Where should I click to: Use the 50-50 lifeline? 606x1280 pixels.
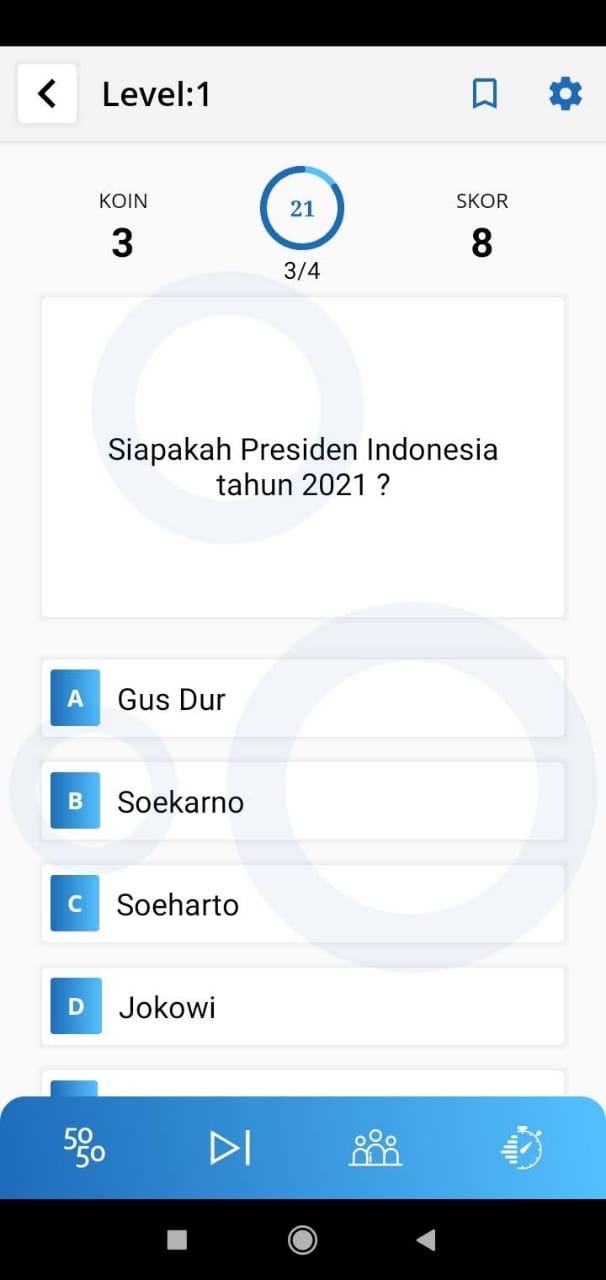tap(84, 1147)
